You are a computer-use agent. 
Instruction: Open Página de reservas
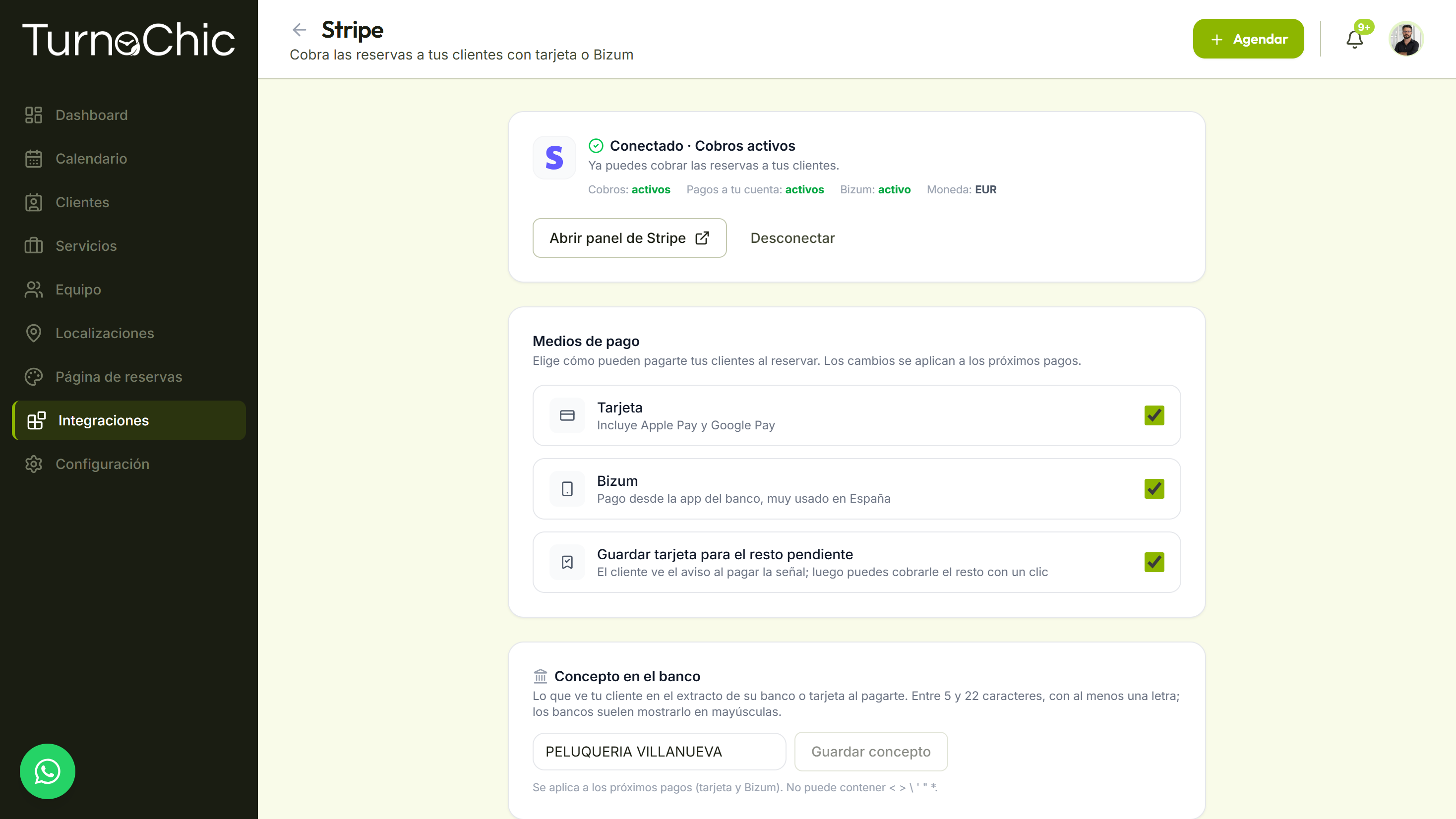[x=129, y=377]
